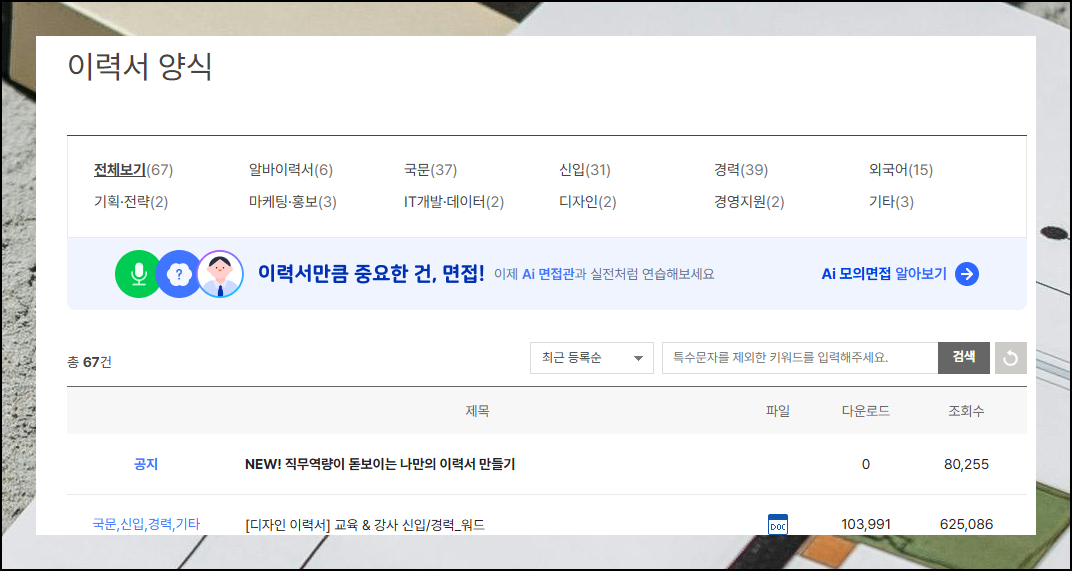Filter by 경영지원(2)
This screenshot has height=571, width=1072.
(x=749, y=202)
